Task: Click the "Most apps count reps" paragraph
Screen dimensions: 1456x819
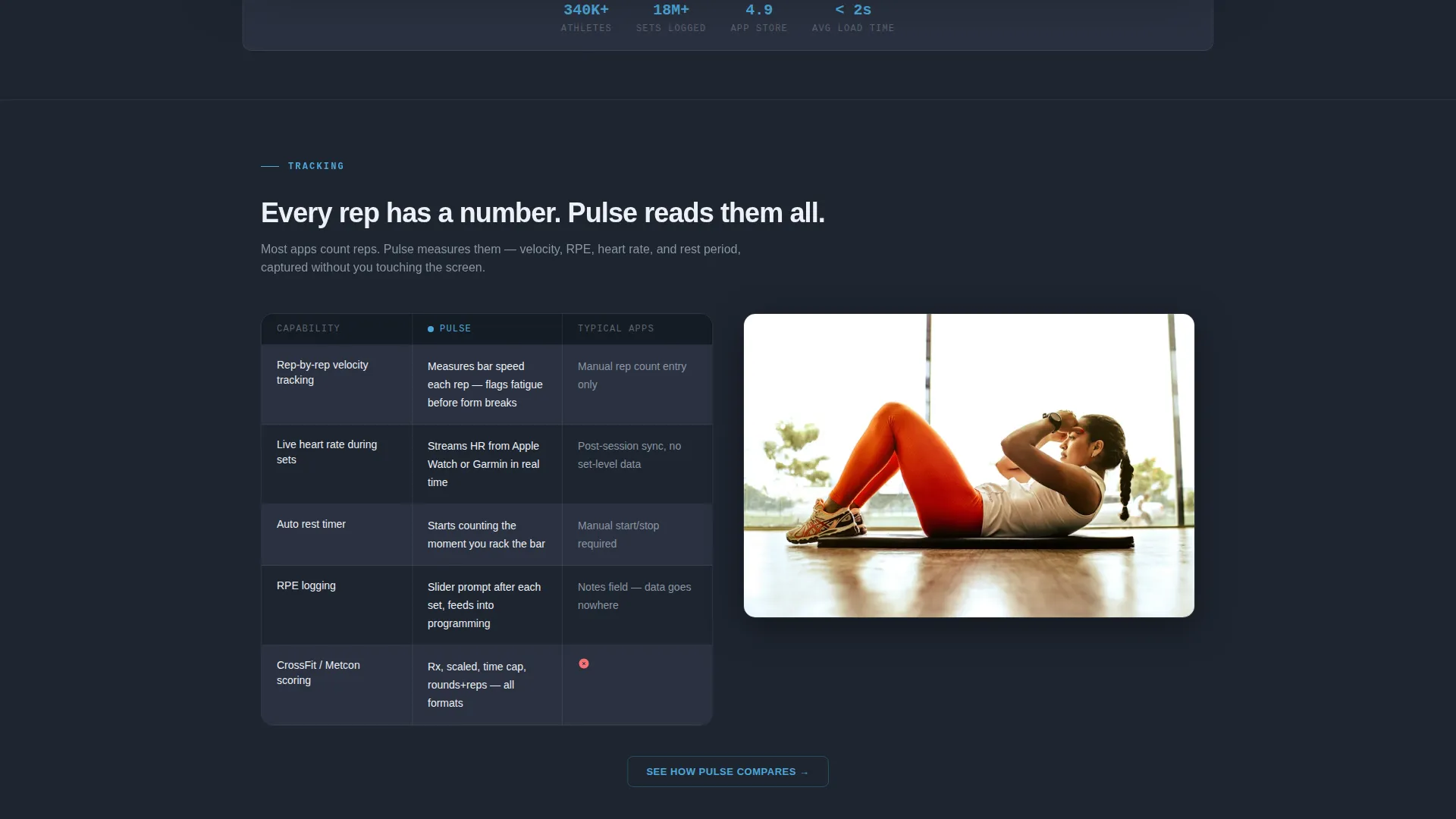Action: tap(500, 258)
